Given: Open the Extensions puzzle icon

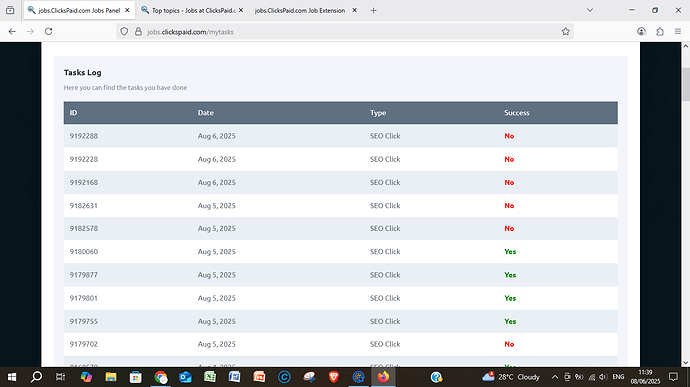Looking at the screenshot, I should coord(660,31).
